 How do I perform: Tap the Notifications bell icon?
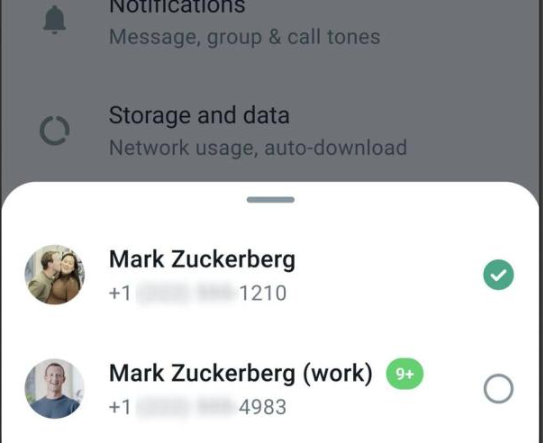(x=54, y=20)
